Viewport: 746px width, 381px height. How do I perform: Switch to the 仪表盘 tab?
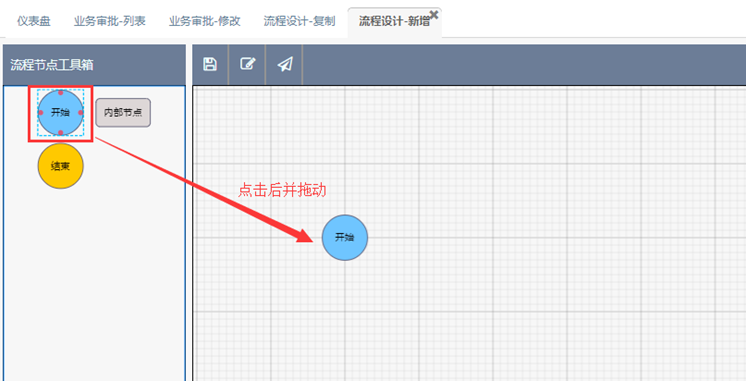point(34,21)
